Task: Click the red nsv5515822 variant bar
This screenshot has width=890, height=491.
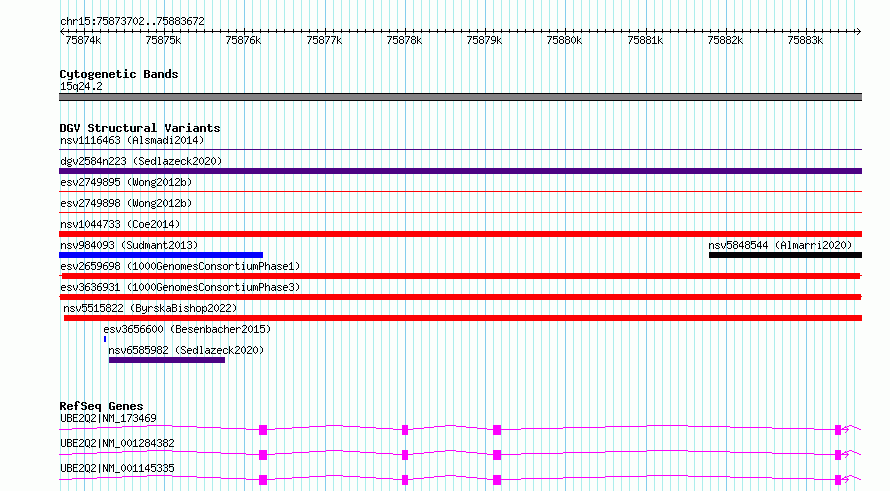Action: pyautogui.click(x=463, y=318)
